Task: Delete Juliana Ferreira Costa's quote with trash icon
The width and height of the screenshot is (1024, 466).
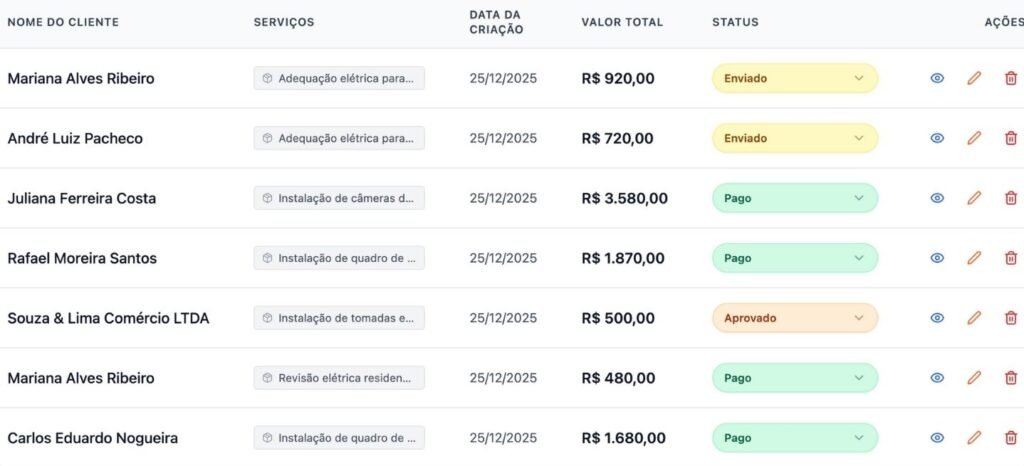Action: 1010,198
